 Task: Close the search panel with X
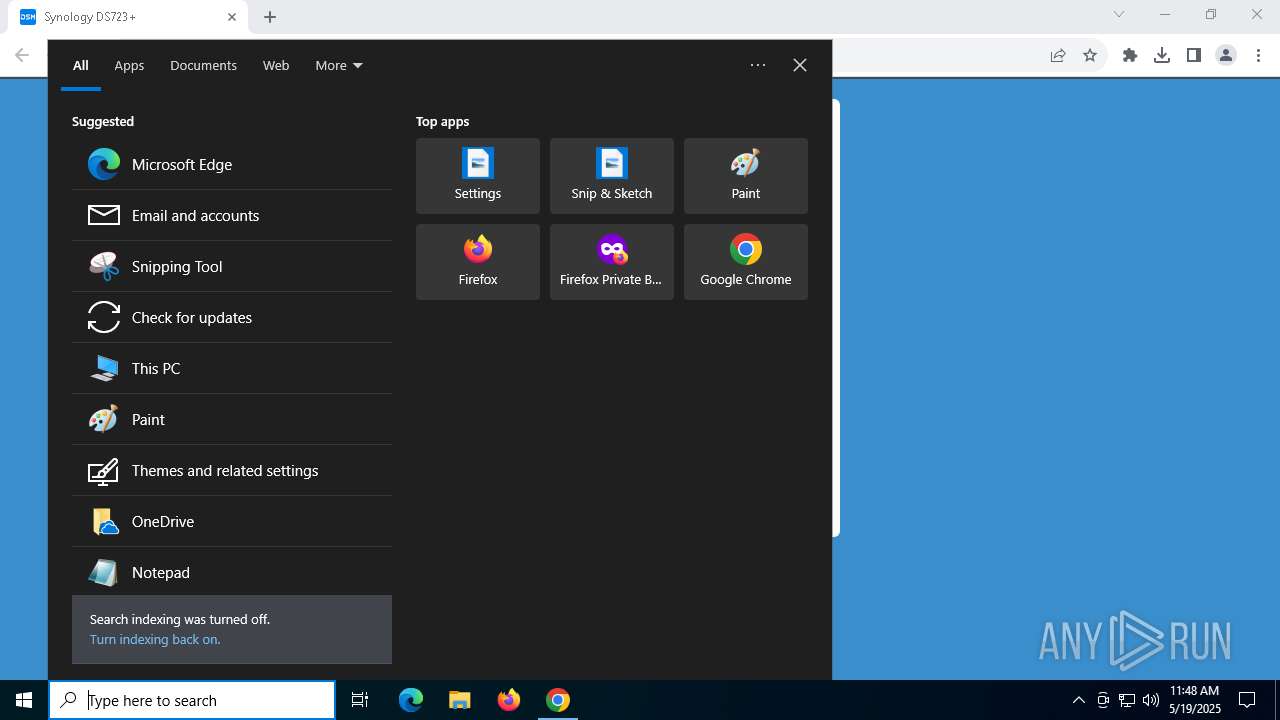pyautogui.click(x=800, y=65)
